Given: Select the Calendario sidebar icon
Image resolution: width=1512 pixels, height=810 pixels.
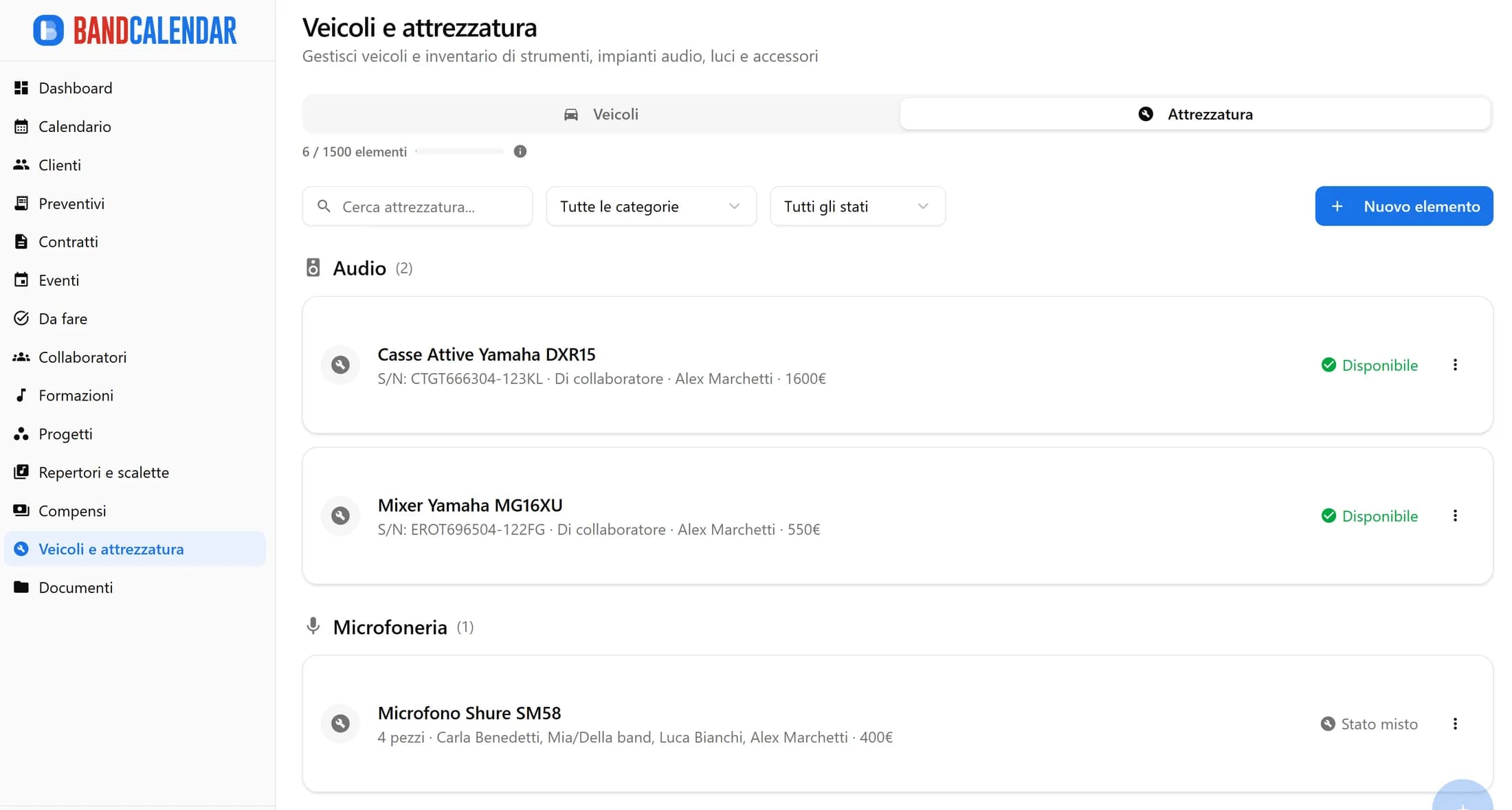Looking at the screenshot, I should click(x=21, y=126).
